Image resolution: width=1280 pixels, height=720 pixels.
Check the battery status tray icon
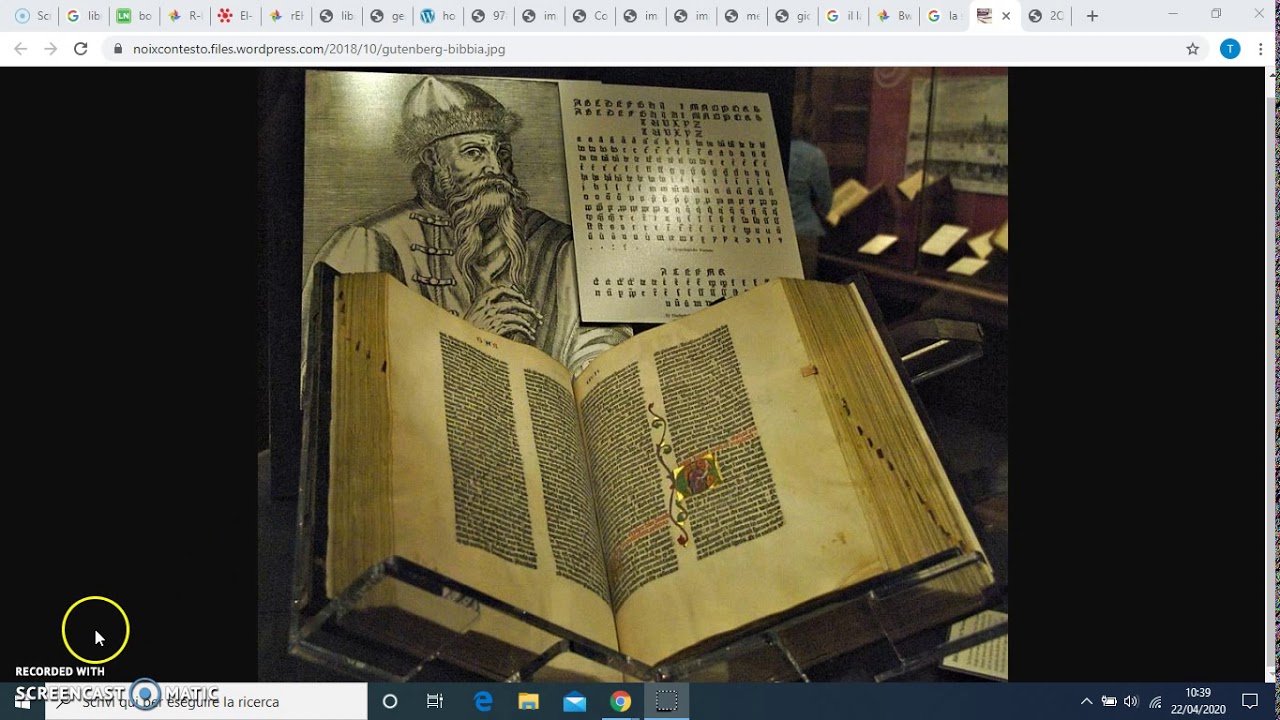(1109, 701)
